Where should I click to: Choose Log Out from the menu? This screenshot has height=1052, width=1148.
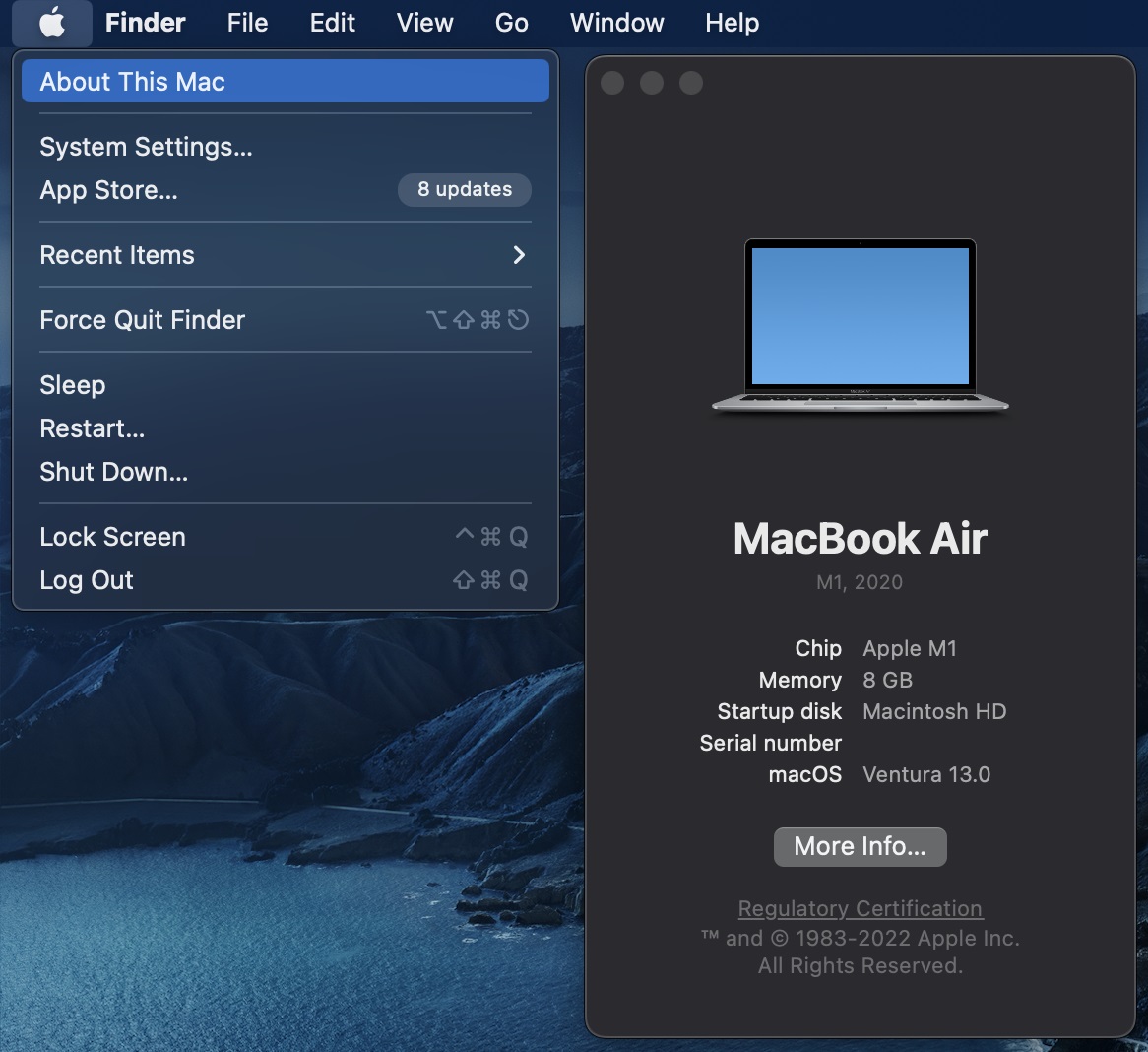tap(86, 580)
